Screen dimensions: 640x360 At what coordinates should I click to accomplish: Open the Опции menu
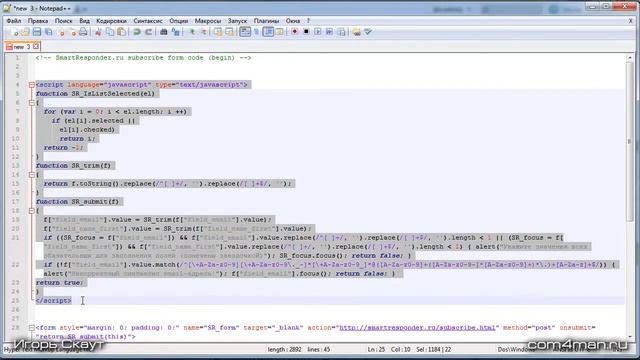179,21
